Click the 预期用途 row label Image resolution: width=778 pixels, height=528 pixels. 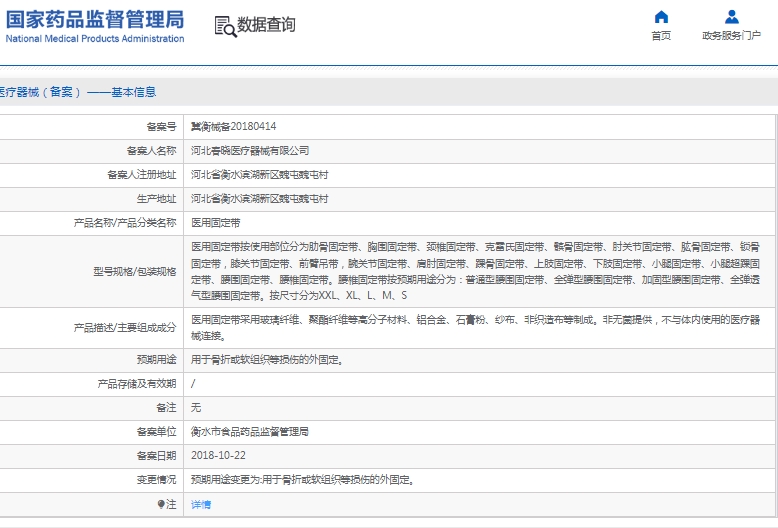click(156, 359)
